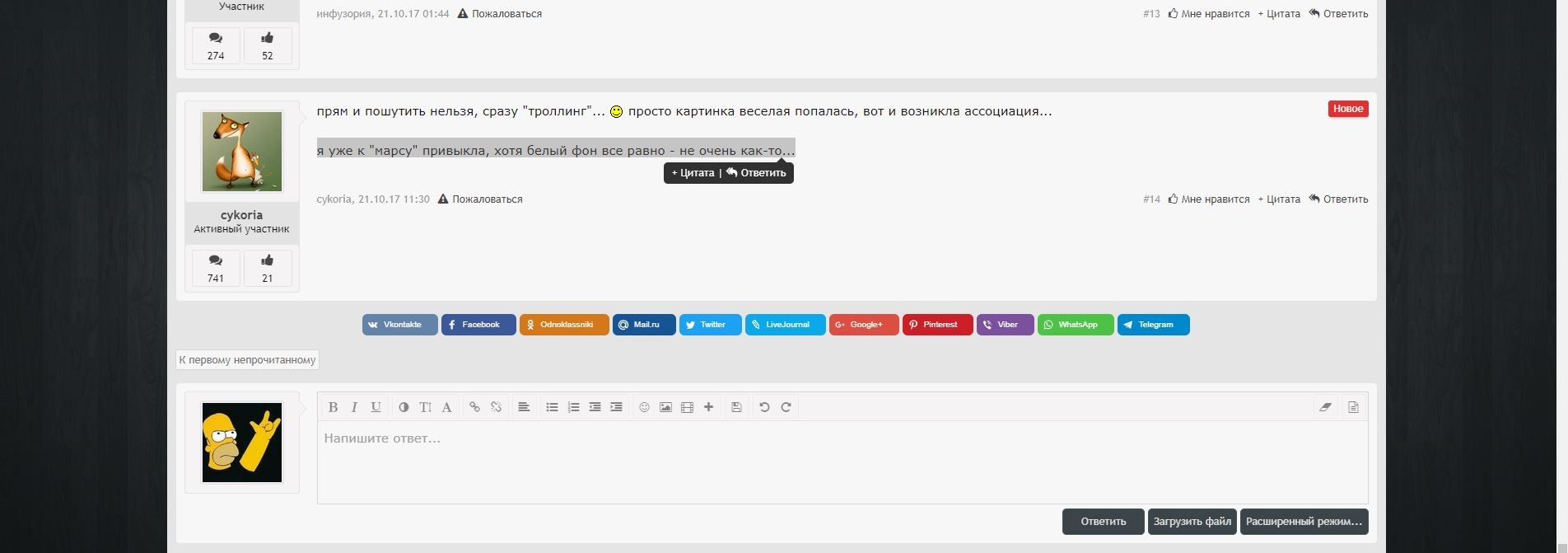Share the thread on Vkontakte
The image size is (1568, 553).
[400, 325]
